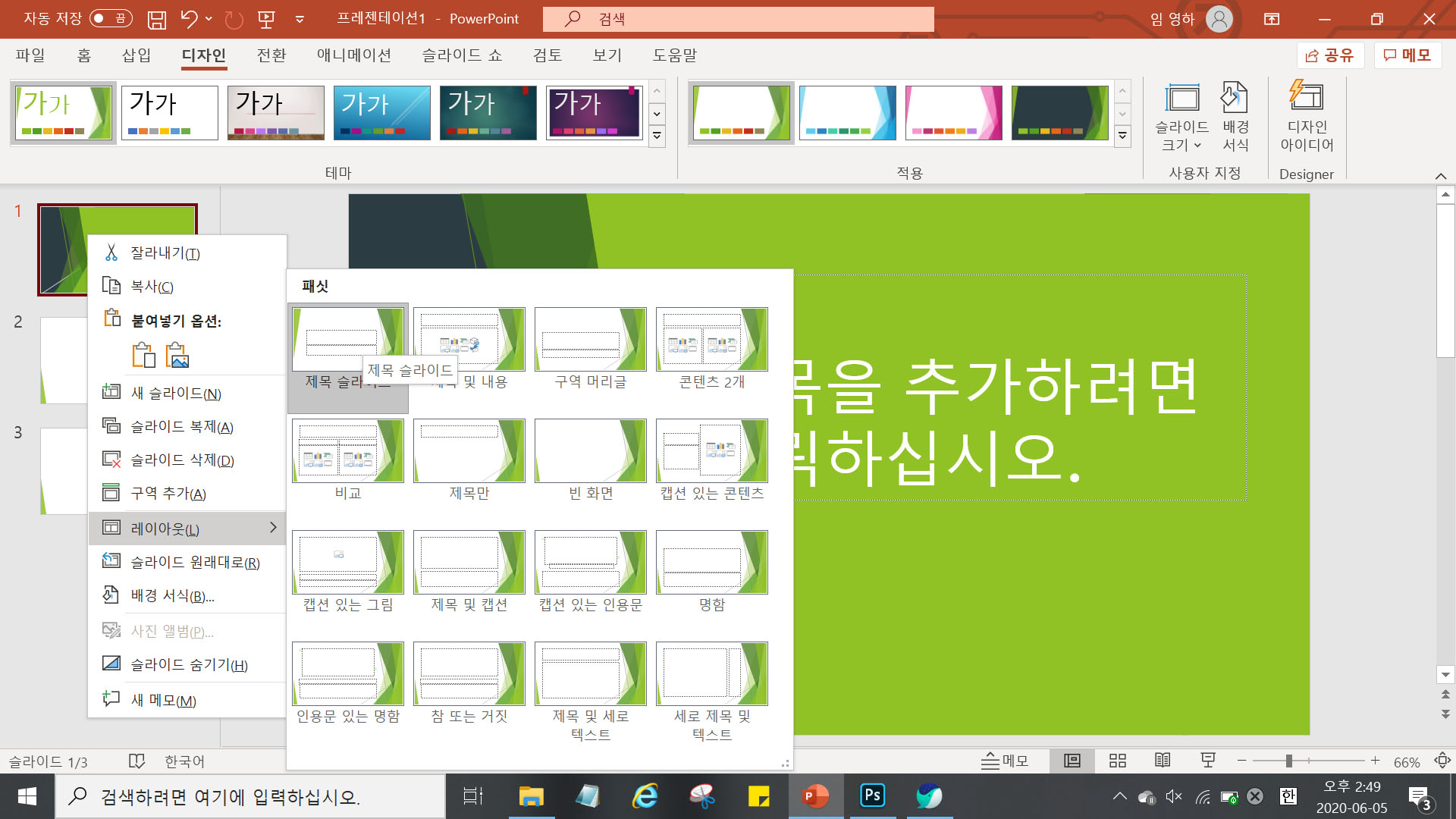This screenshot has height=819, width=1456.
Task: Expand the themes gallery more arrow
Action: click(x=657, y=136)
